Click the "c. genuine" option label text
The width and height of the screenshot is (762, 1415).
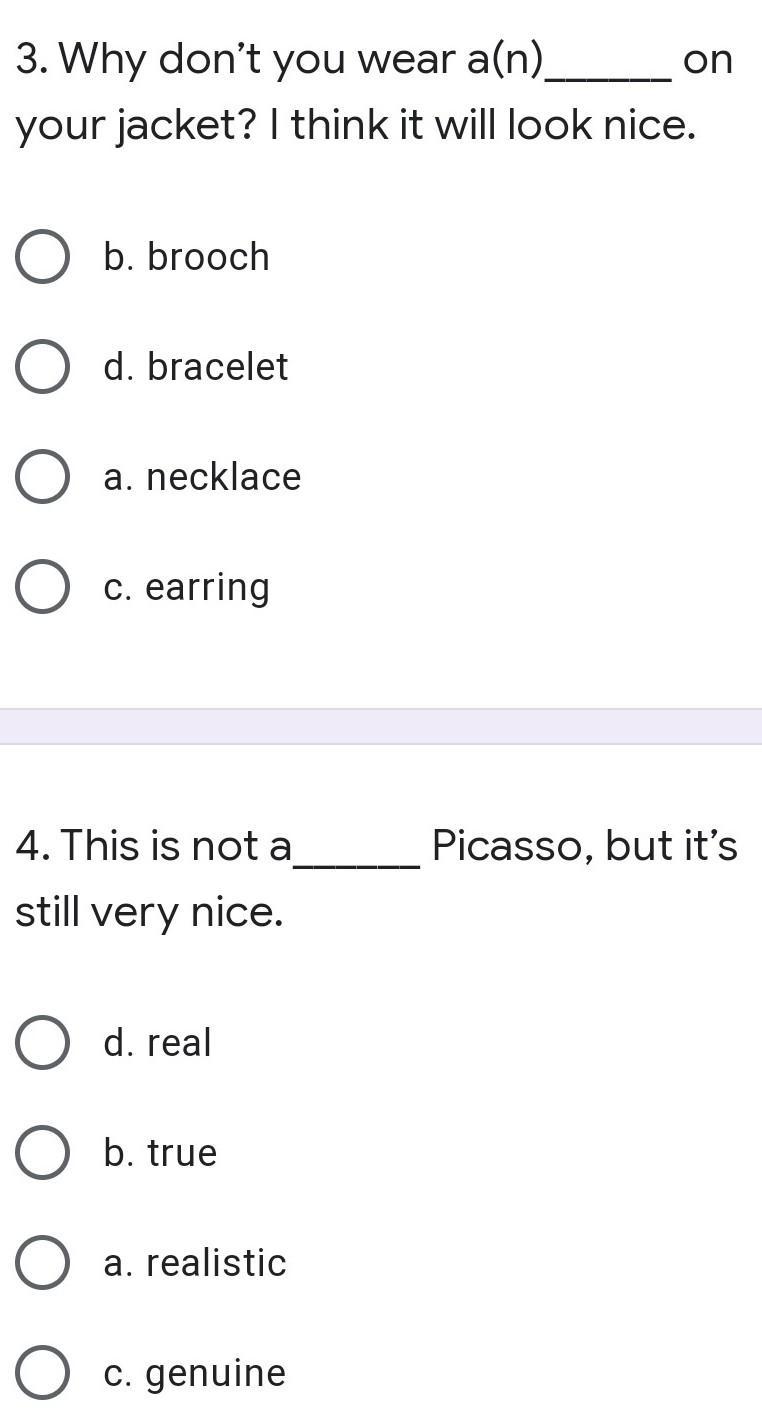pos(194,1373)
